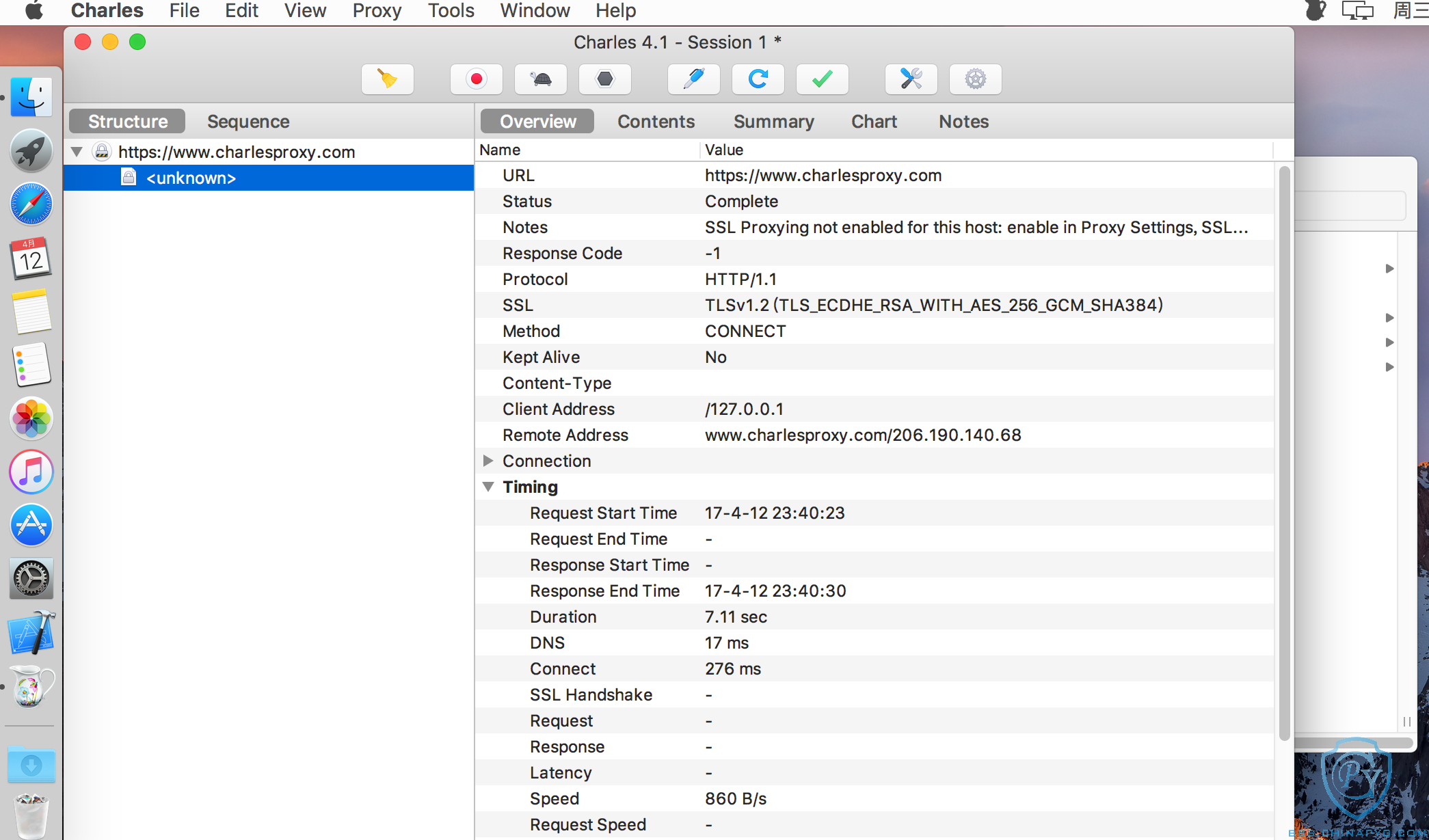Click the Charles status icon in menu bar
This screenshot has height=840, width=1429.
click(1315, 10)
